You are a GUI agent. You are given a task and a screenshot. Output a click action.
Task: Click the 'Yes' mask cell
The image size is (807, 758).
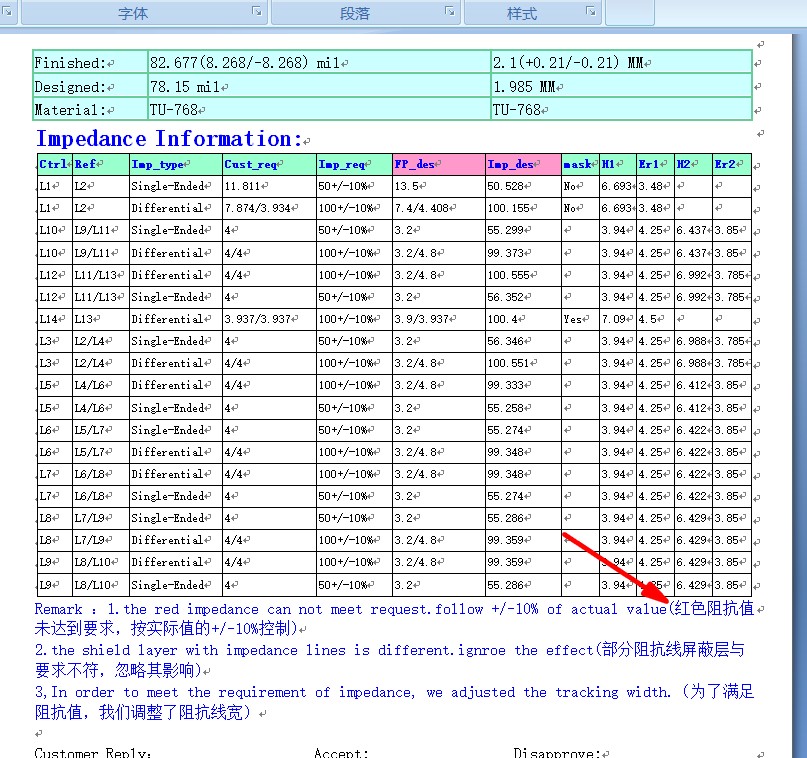581,319
